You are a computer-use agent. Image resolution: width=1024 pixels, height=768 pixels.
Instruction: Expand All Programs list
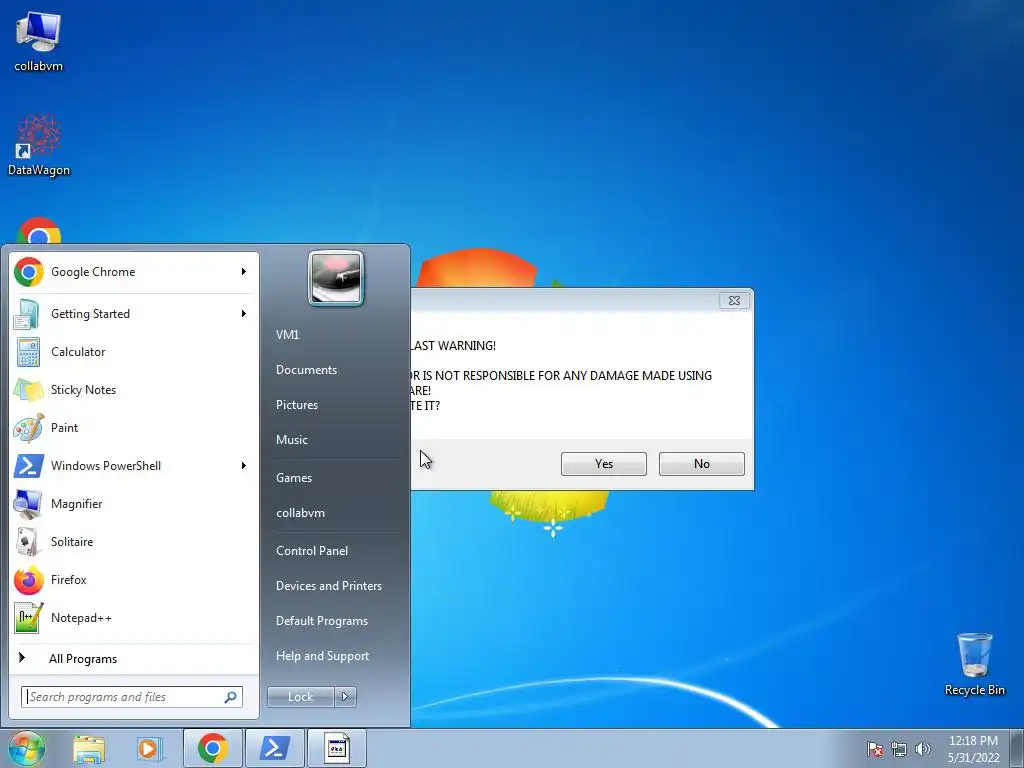click(134, 659)
